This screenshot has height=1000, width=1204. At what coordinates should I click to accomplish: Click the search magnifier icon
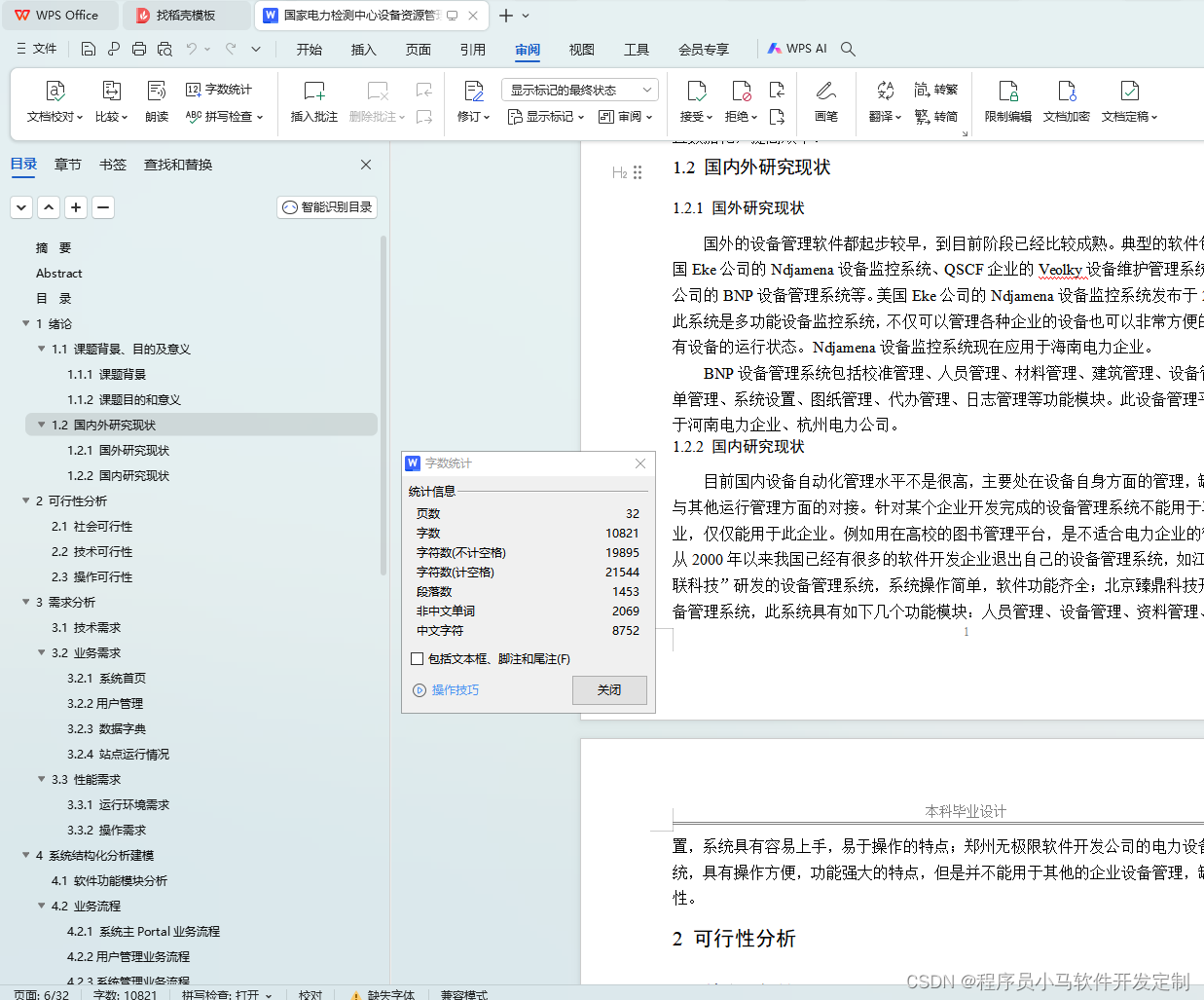[848, 49]
